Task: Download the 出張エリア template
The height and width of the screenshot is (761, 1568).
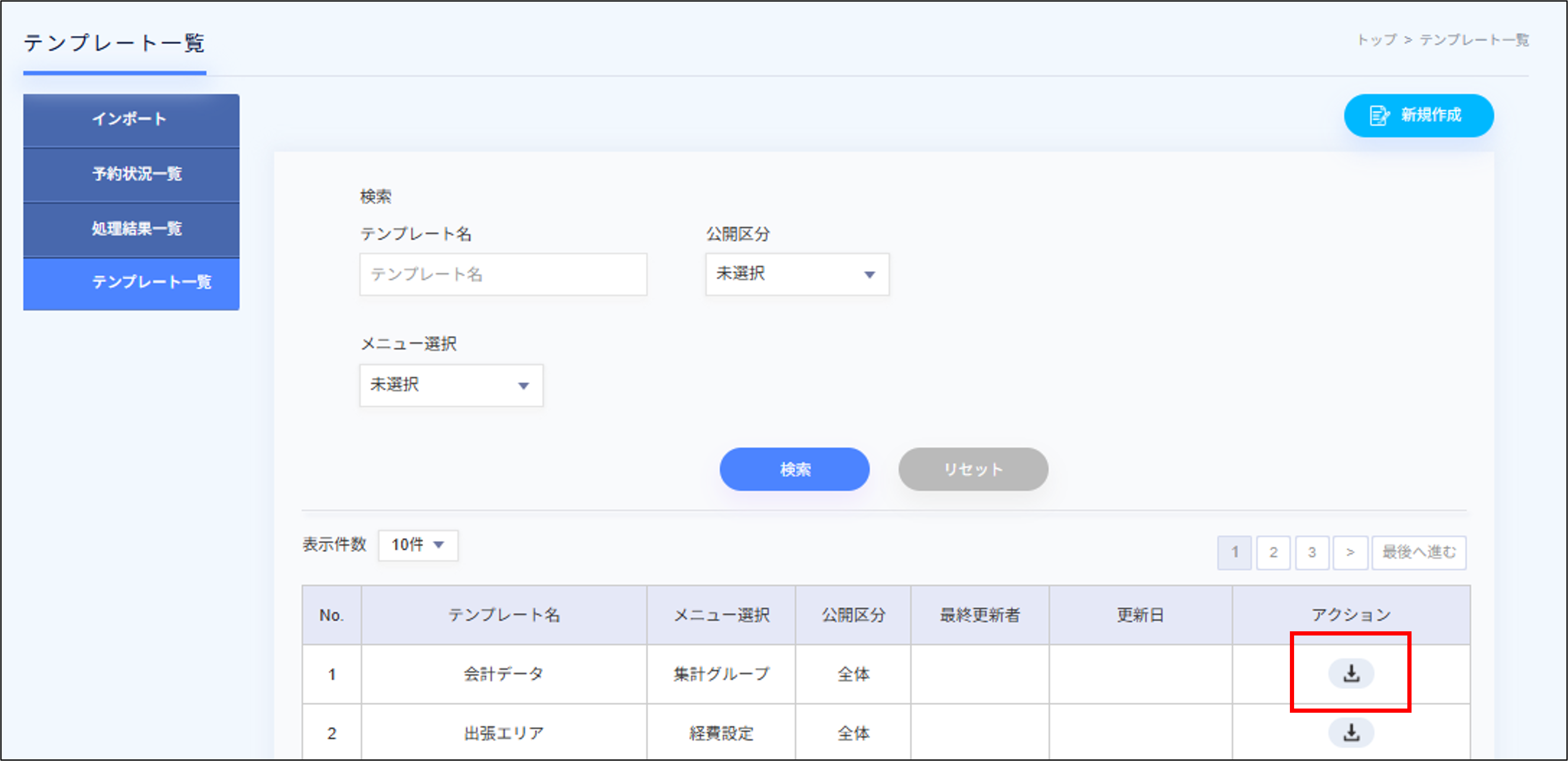Action: pyautogui.click(x=1350, y=732)
